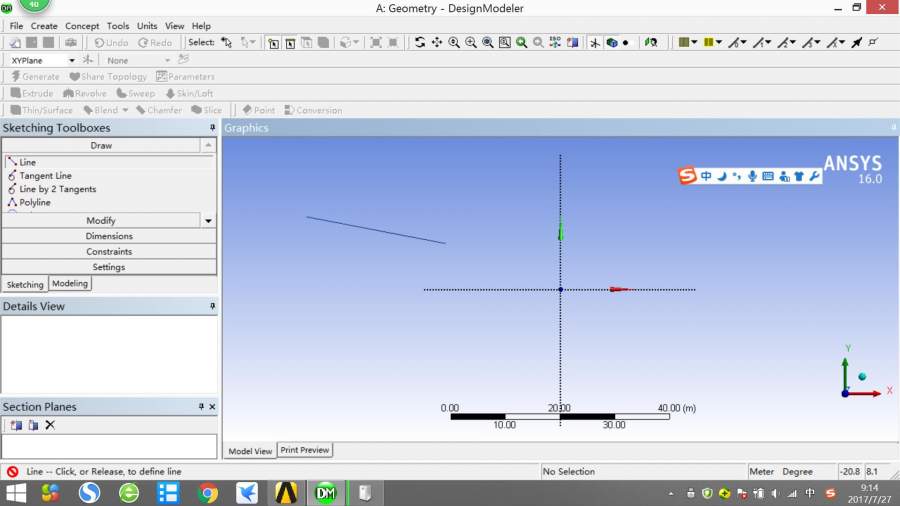Select the Pan view tool
The height and width of the screenshot is (506, 900).
(x=437, y=42)
